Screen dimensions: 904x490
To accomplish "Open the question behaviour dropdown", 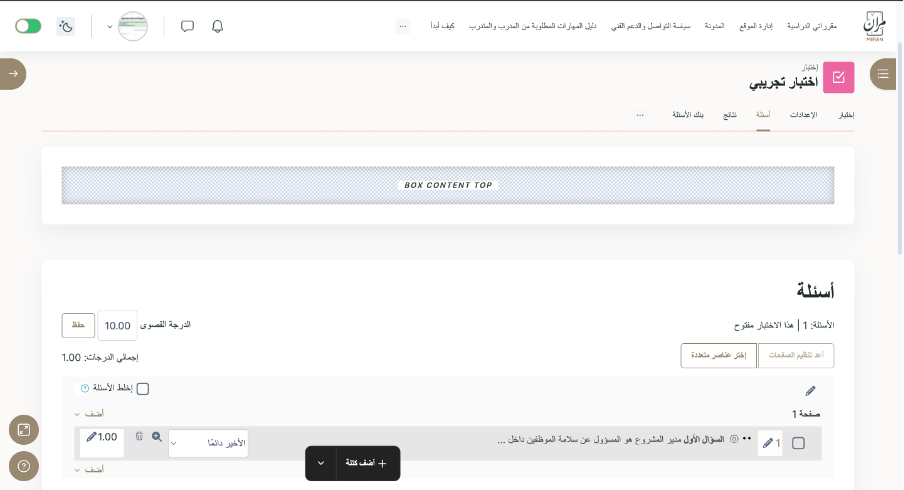I will coord(208,443).
